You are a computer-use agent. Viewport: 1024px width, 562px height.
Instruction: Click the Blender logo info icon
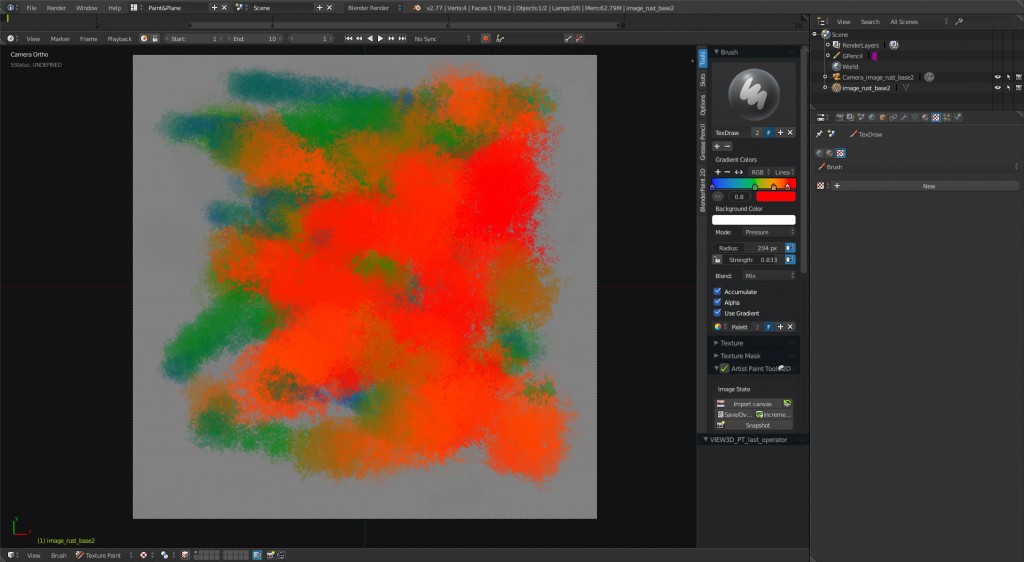pos(415,7)
